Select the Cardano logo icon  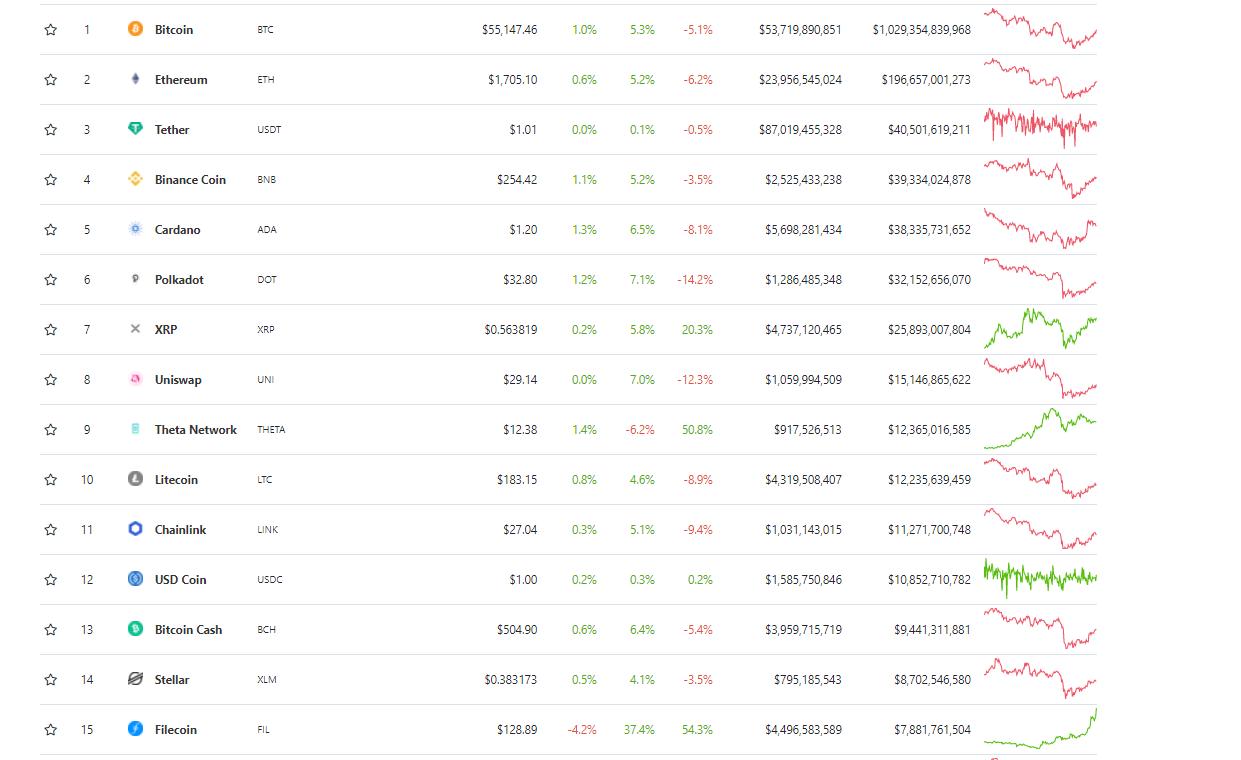click(134, 229)
